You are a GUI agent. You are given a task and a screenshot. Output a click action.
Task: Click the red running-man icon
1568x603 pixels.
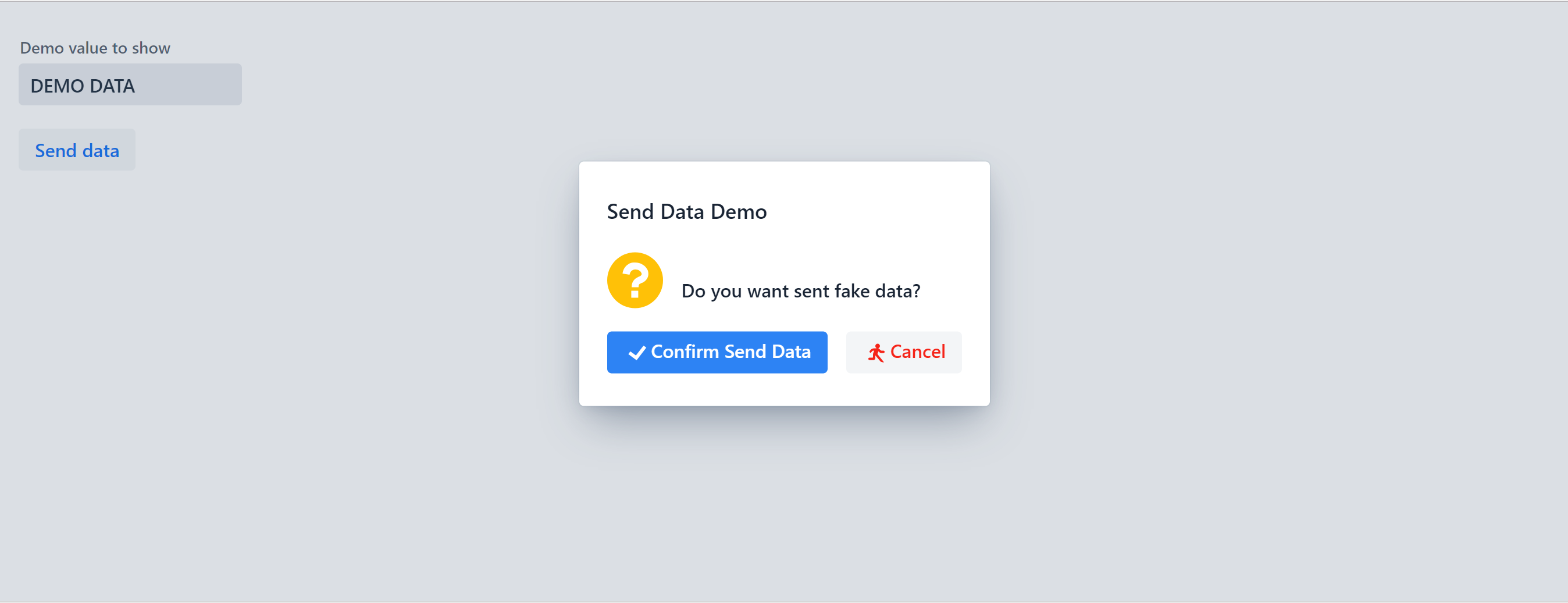point(876,353)
